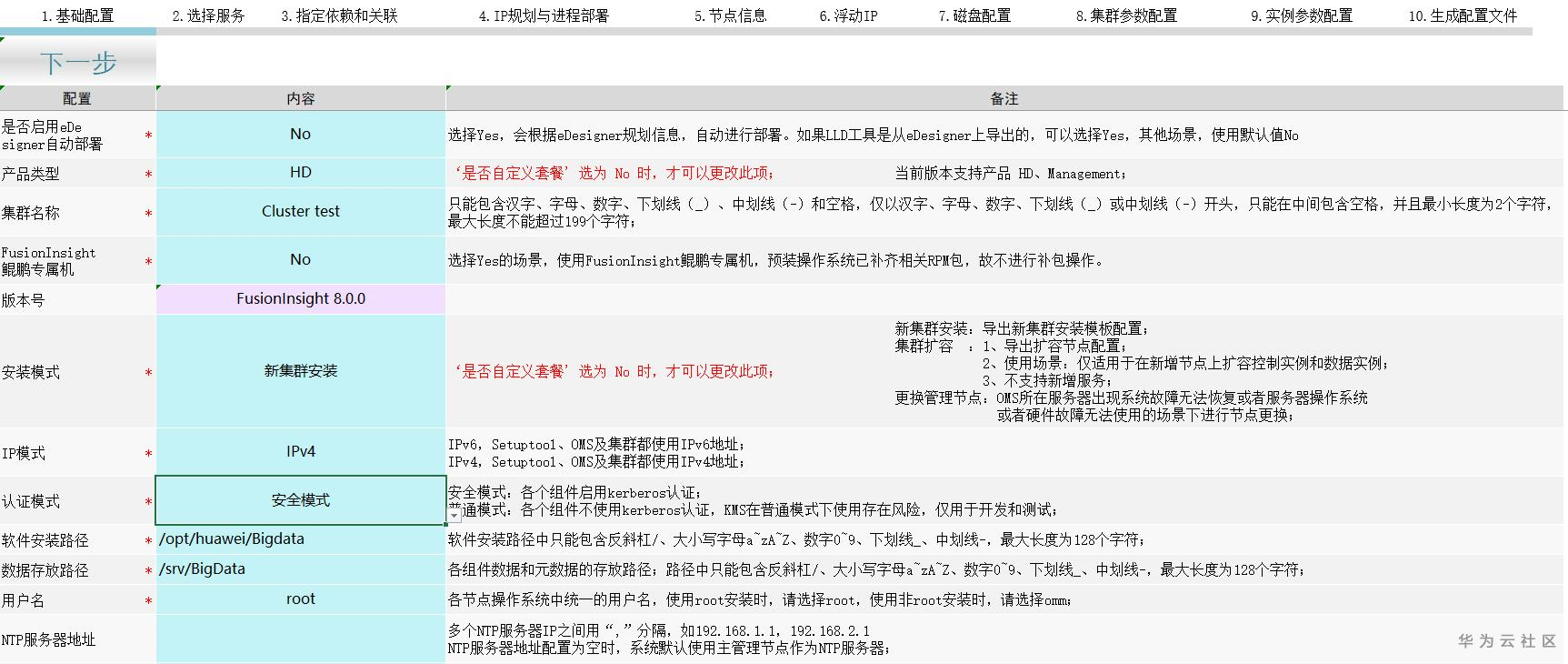Image resolution: width=1568 pixels, height=664 pixels.
Task: Click the 软件安装路径 rule remark
Action: [x=797, y=539]
